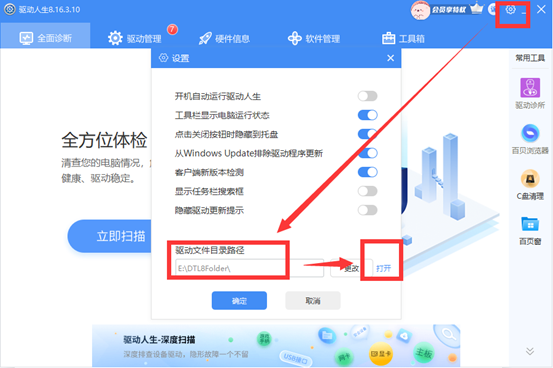Screen dimensions: 553x368
Task: Open the C盘清理 tool
Action: point(530,185)
